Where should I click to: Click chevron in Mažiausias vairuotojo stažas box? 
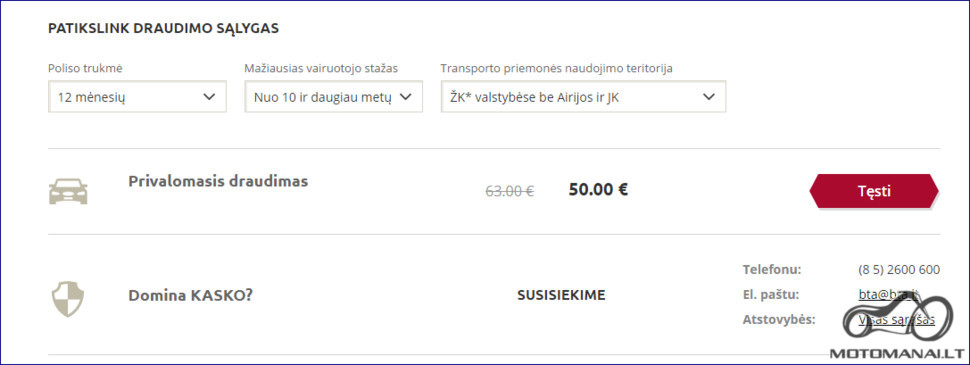click(406, 97)
